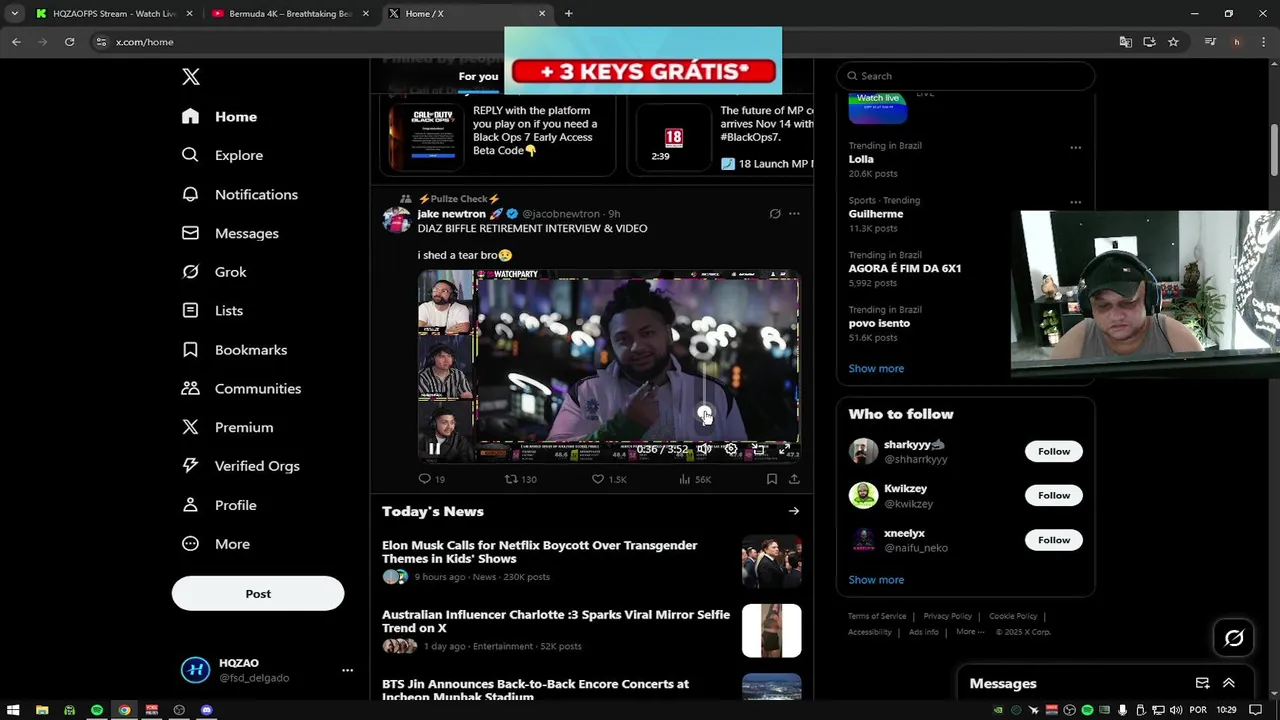Go to Home in the sidebar
Screen dimensions: 1280x720
pyautogui.click(x=220, y=116)
